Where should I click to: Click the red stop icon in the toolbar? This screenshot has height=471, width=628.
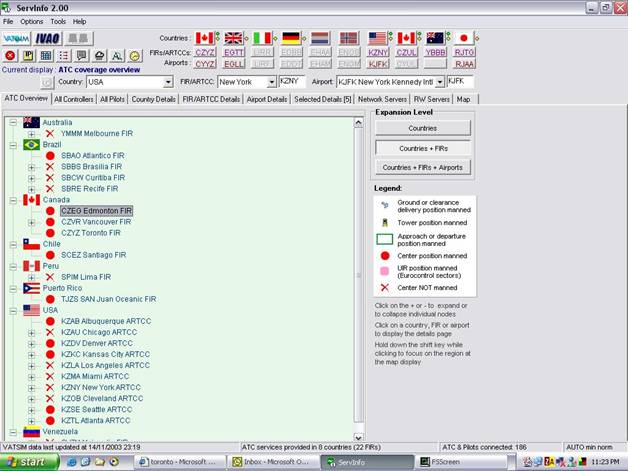[10, 56]
